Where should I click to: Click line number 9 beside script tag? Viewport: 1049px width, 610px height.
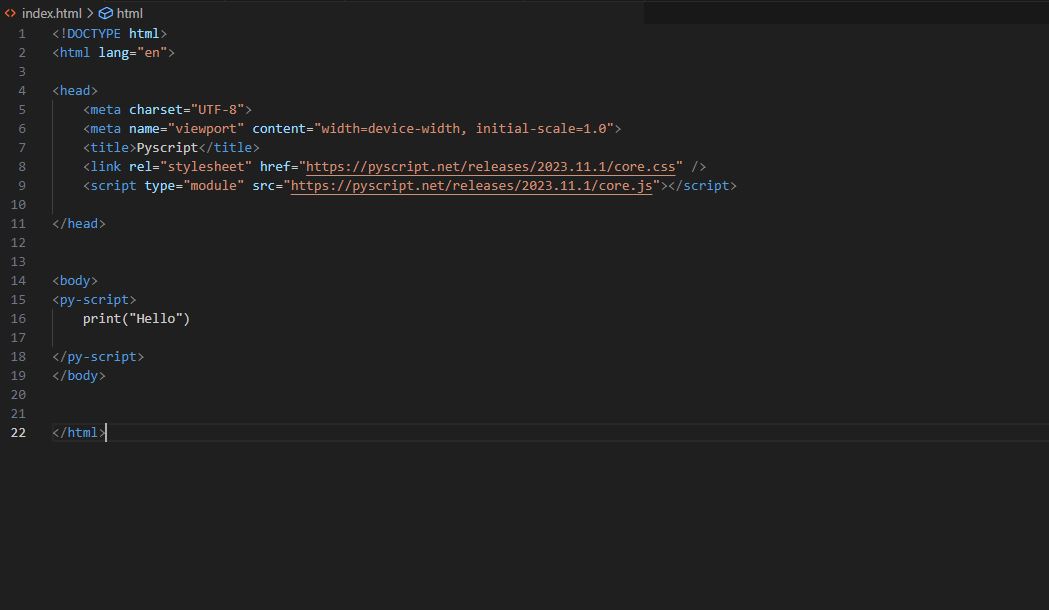(x=21, y=186)
